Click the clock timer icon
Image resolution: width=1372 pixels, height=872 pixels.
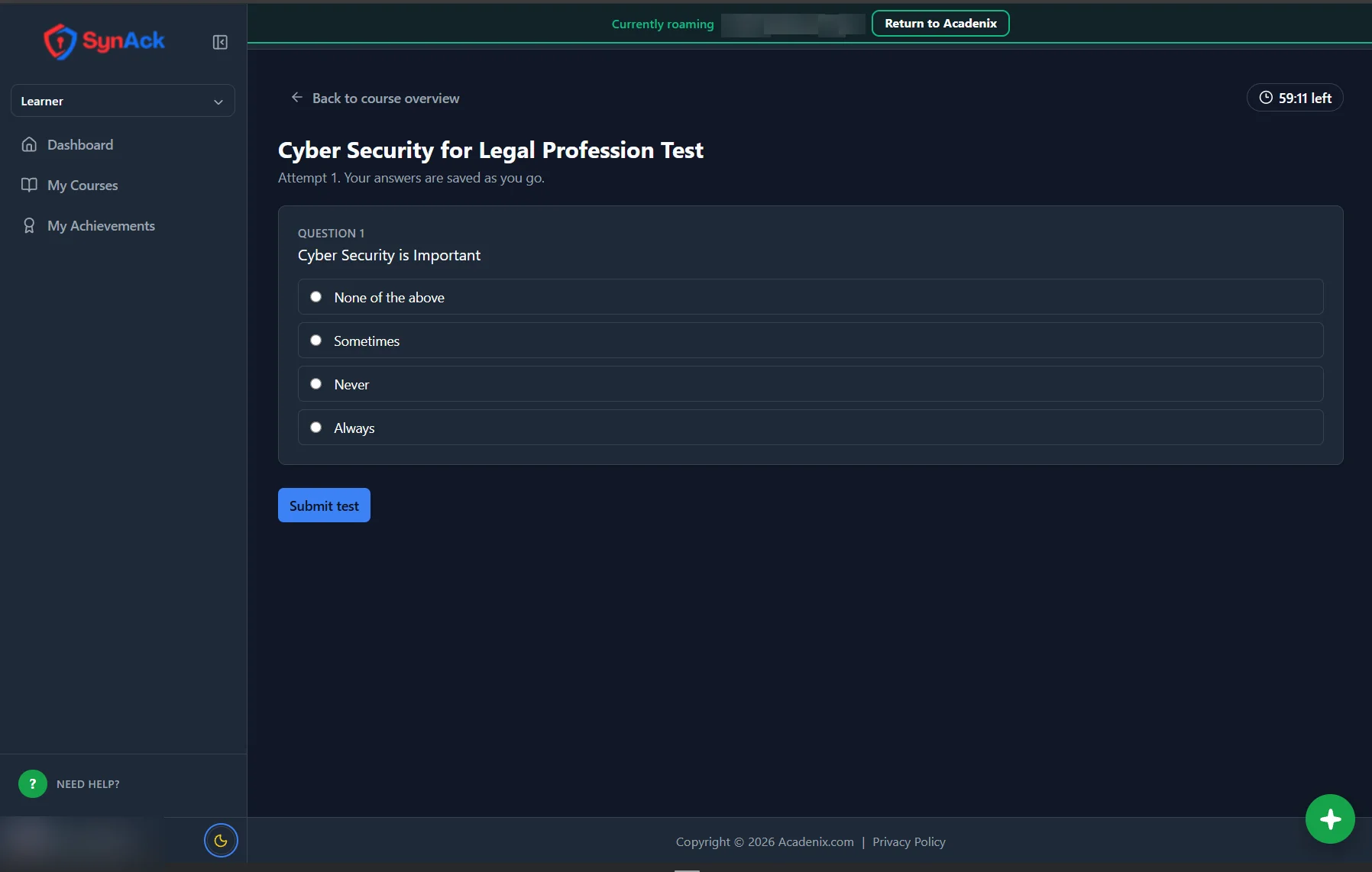tap(1266, 97)
